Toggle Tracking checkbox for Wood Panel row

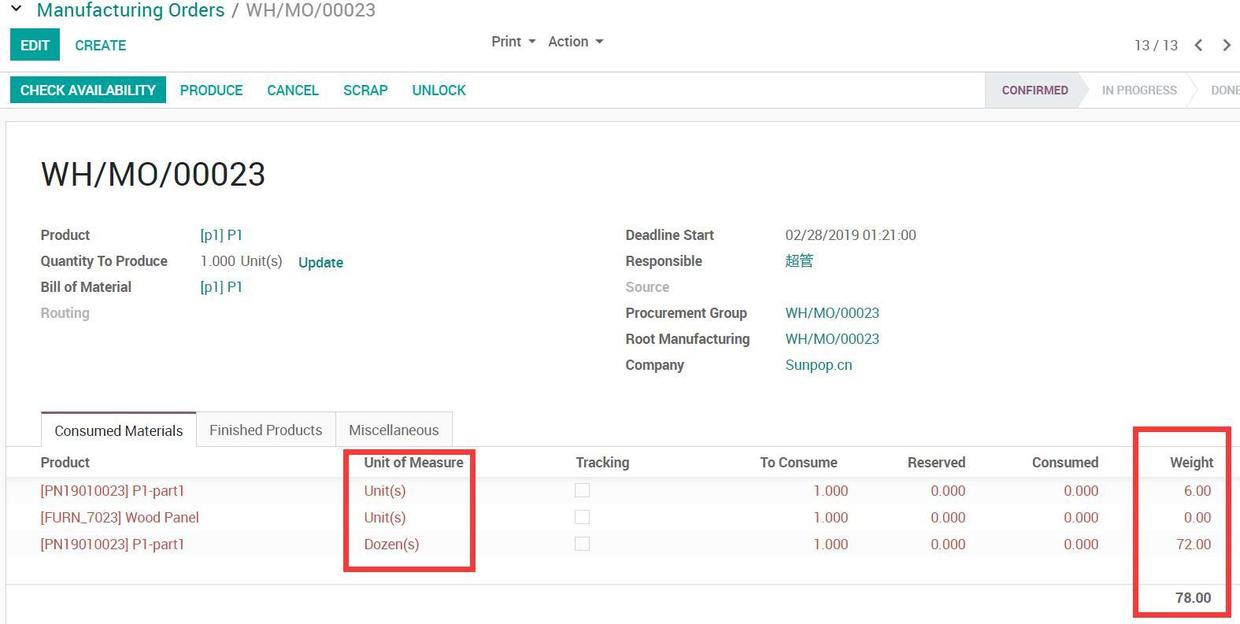[x=582, y=517]
